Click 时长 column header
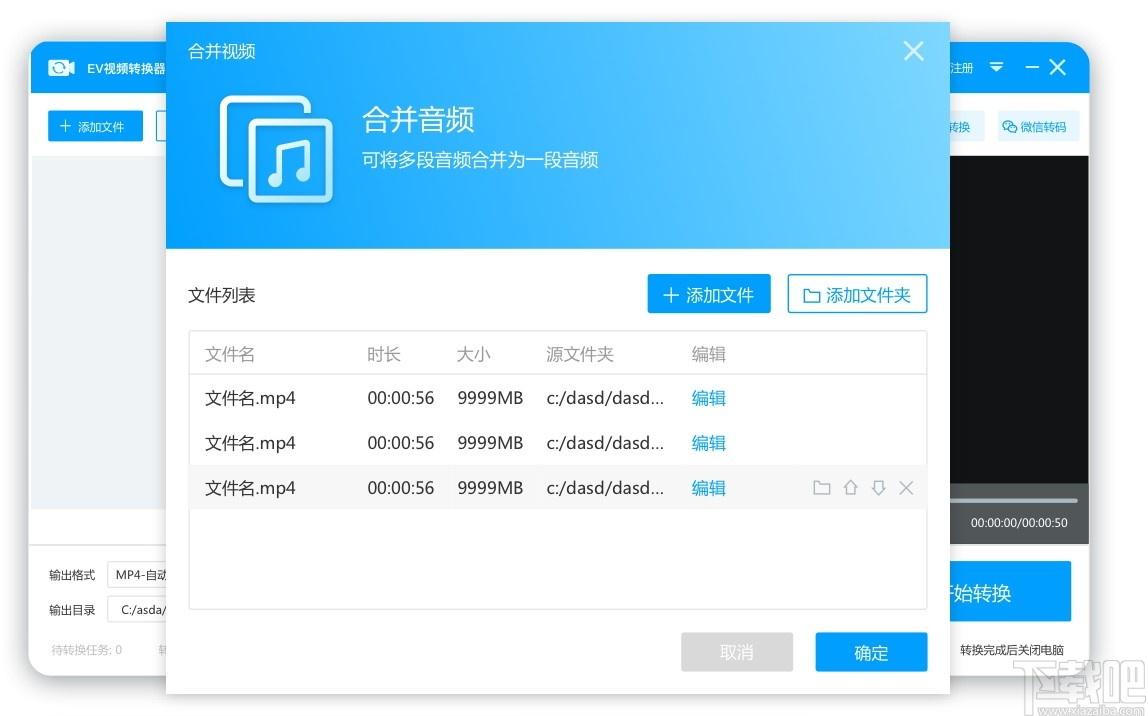 384,354
